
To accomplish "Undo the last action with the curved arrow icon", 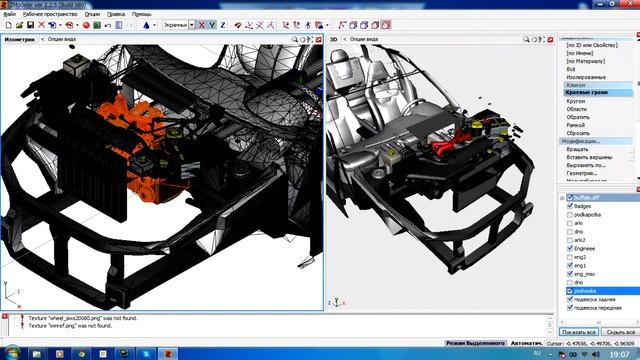I will [108, 25].
